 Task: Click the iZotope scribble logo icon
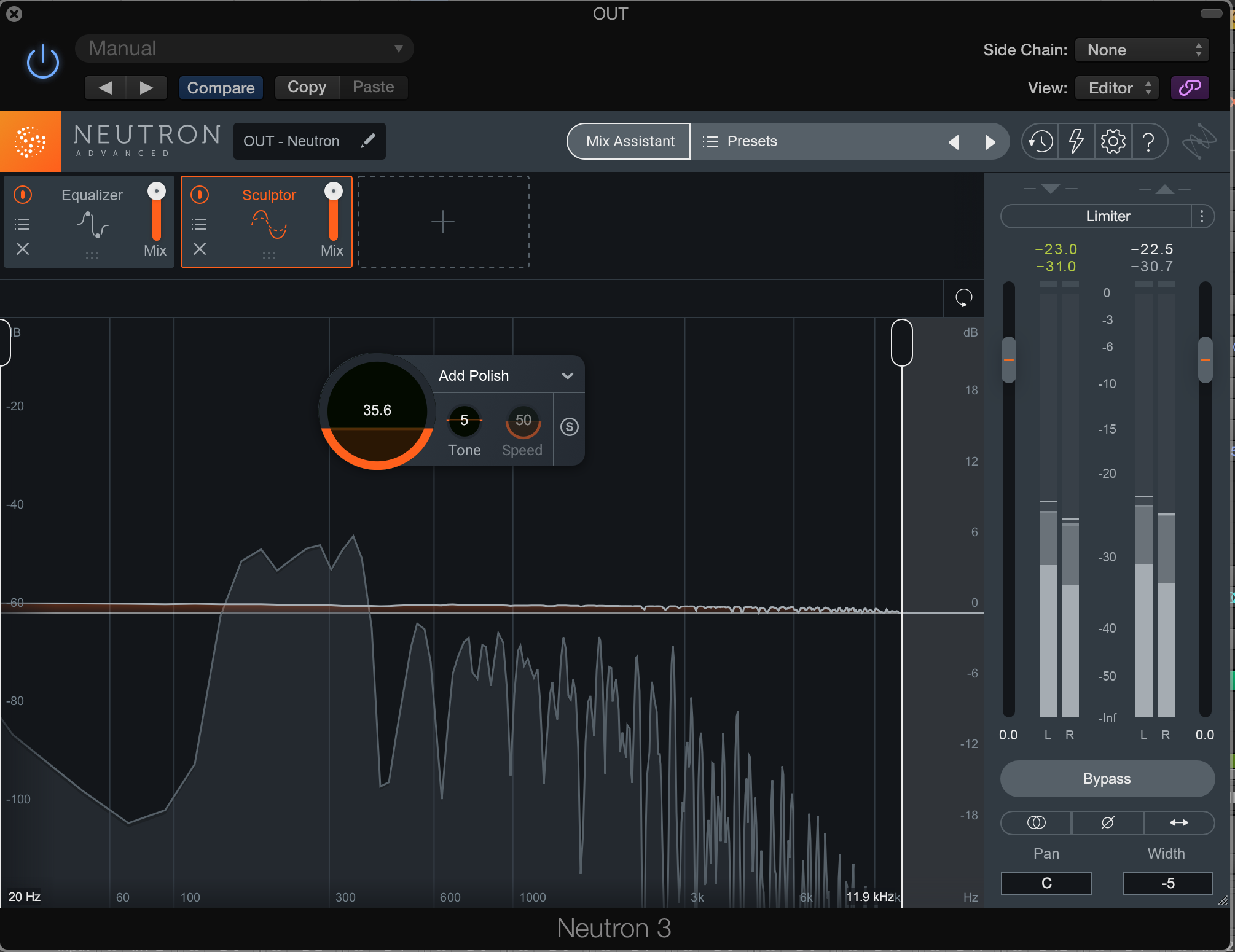point(1199,141)
